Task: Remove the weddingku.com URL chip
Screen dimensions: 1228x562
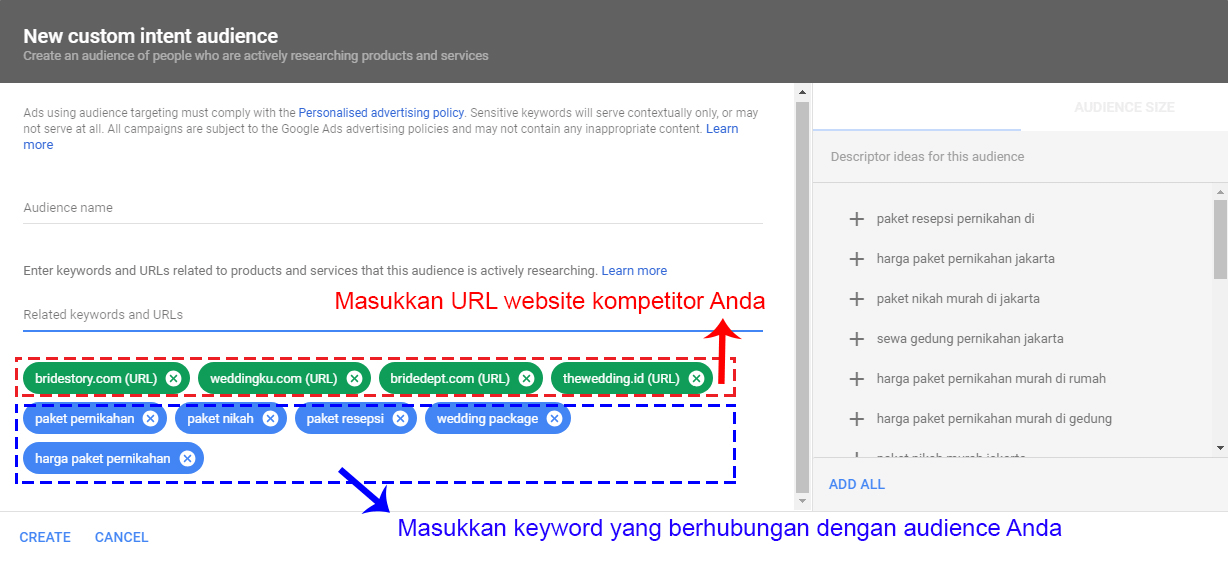Action: [354, 378]
